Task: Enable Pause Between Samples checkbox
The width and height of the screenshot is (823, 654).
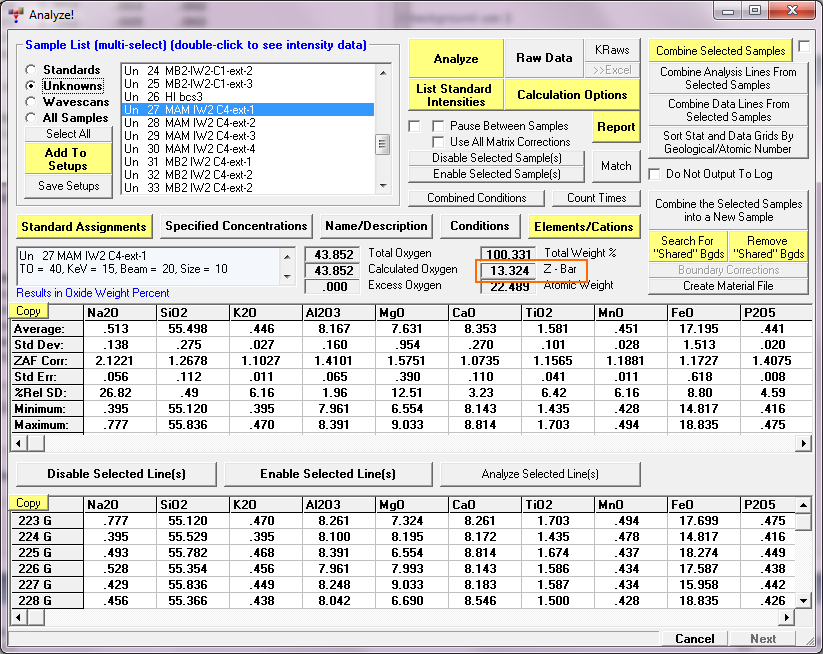Action: (438, 126)
